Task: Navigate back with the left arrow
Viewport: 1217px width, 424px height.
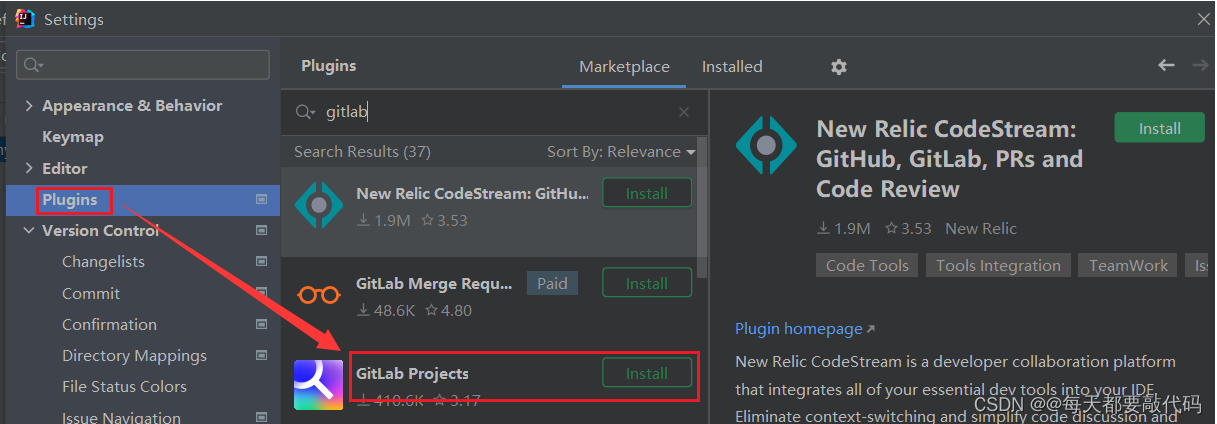Action: coord(1166,65)
